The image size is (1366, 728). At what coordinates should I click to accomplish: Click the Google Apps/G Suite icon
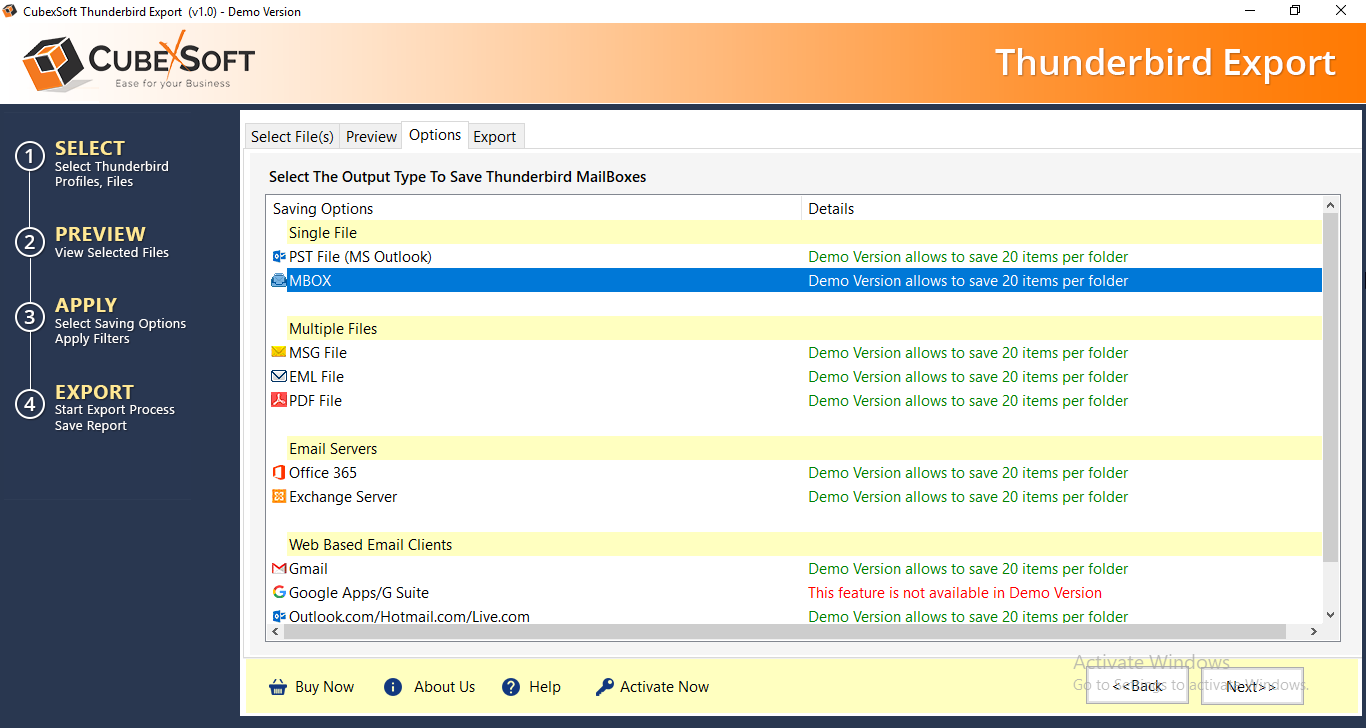click(279, 593)
